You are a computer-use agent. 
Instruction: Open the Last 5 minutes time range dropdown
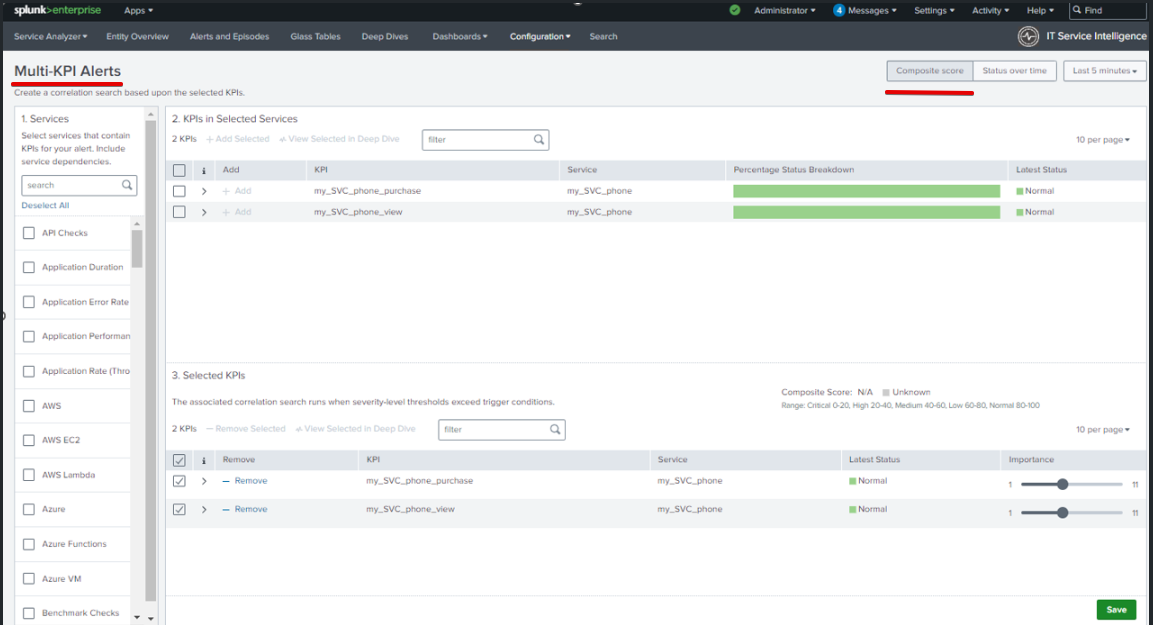pos(1105,71)
